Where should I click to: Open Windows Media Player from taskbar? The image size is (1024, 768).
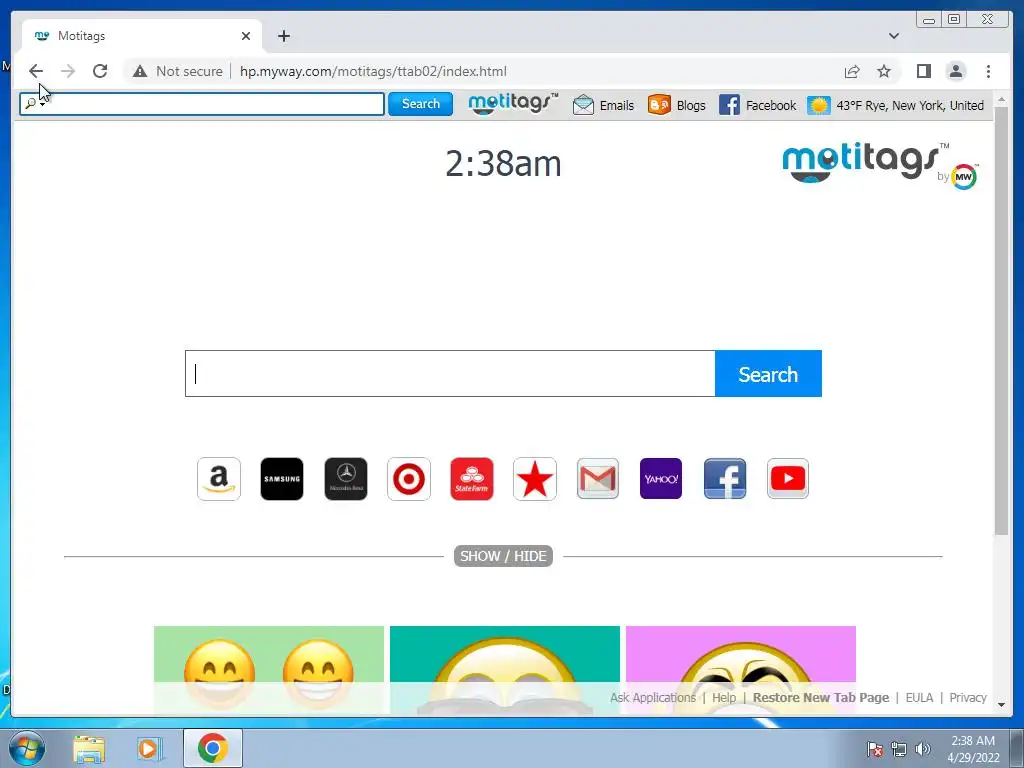(150, 749)
